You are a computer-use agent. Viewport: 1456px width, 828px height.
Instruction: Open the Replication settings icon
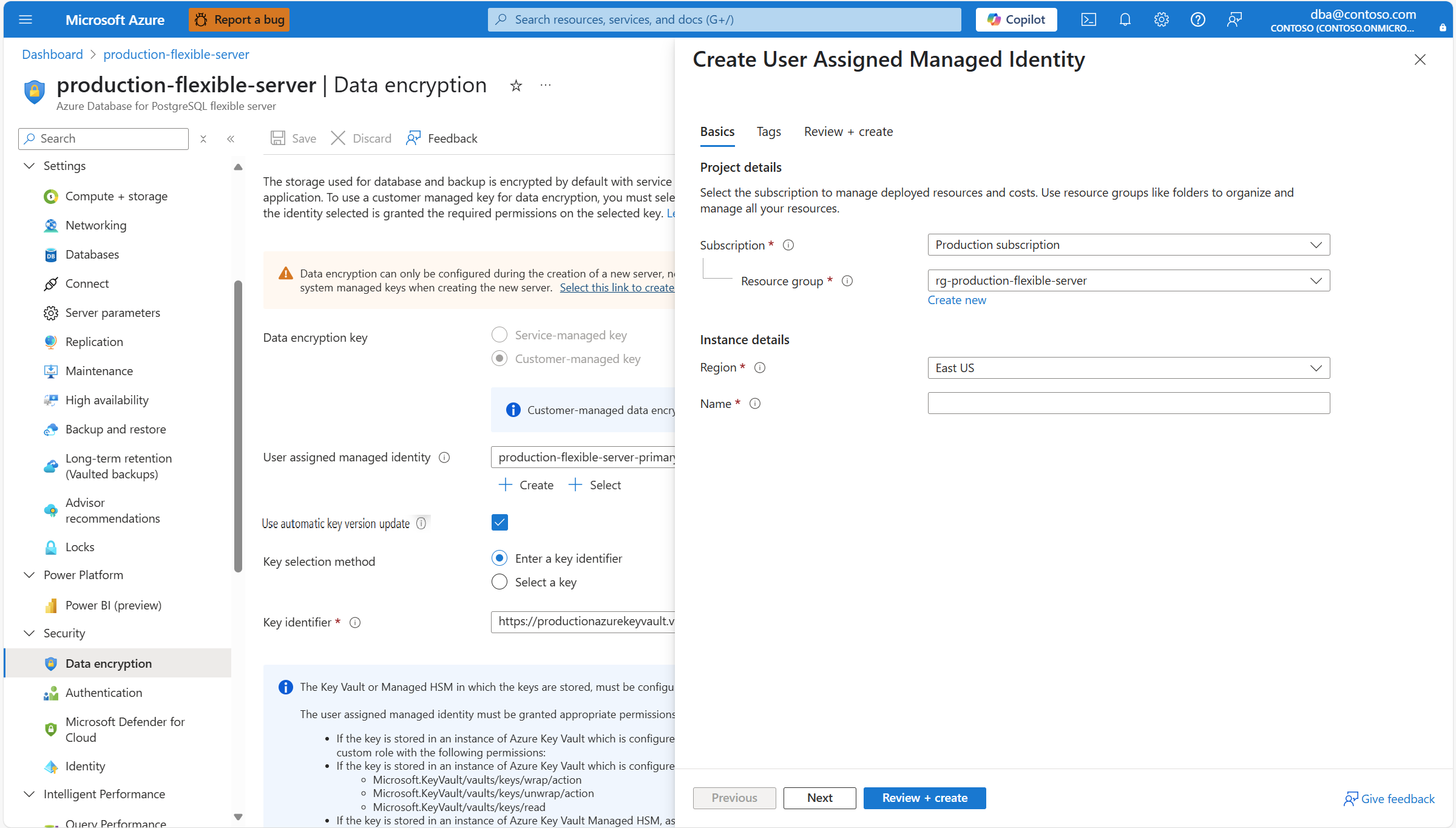click(x=51, y=341)
